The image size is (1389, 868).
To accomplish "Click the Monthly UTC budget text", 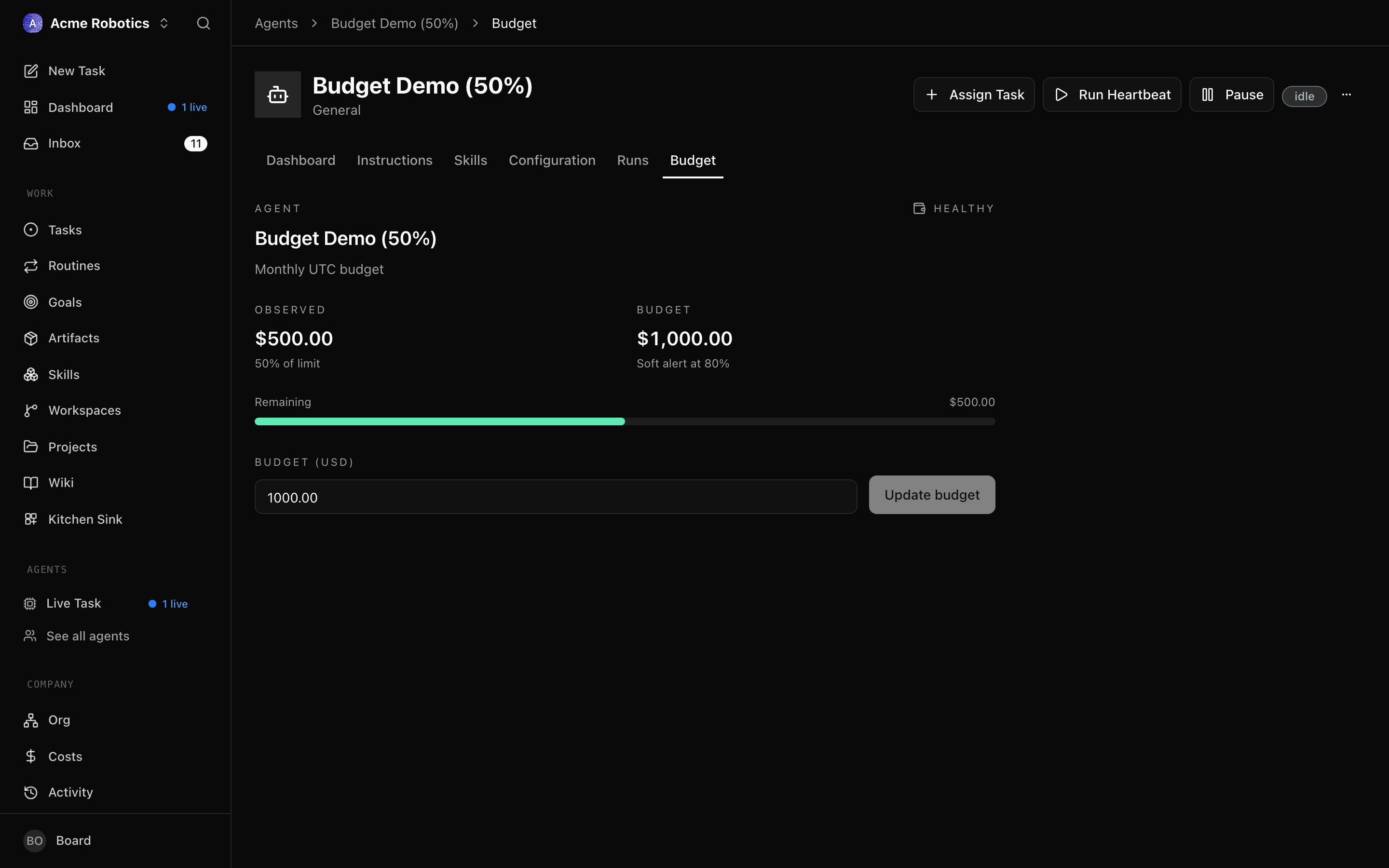I will coord(319,269).
